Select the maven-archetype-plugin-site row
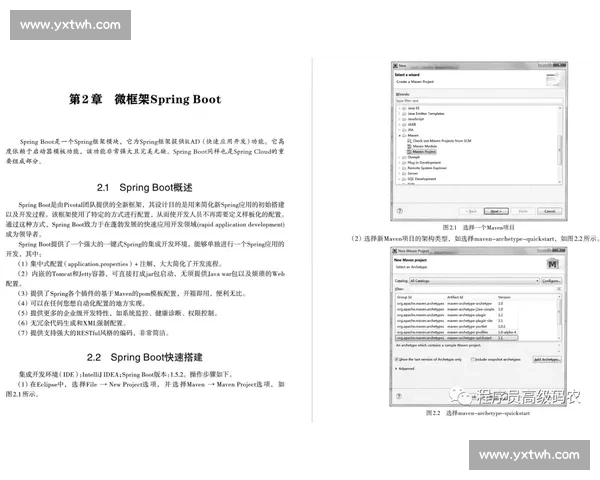The image size is (600, 480). pos(457,321)
